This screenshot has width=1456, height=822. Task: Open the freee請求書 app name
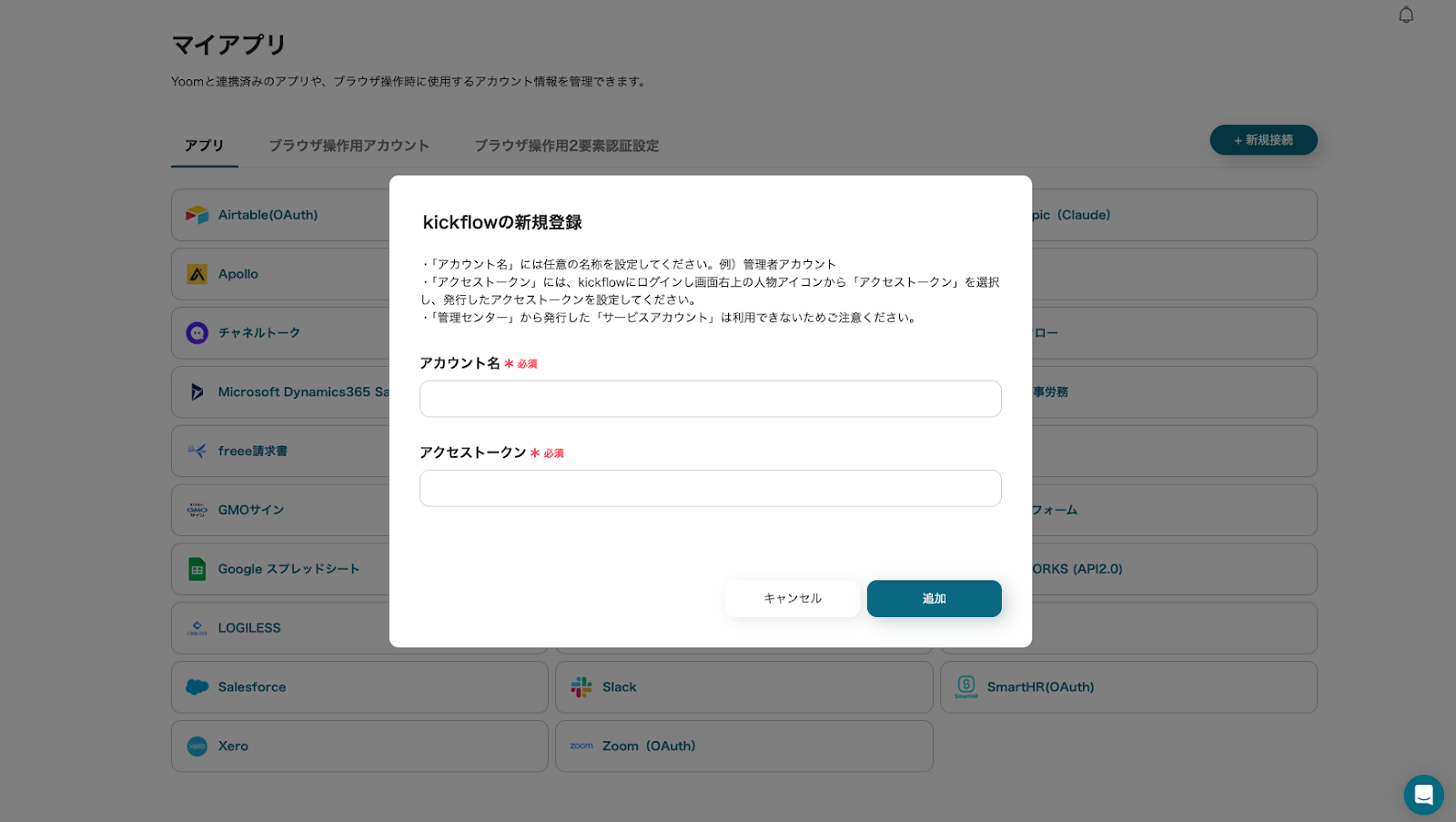(253, 451)
